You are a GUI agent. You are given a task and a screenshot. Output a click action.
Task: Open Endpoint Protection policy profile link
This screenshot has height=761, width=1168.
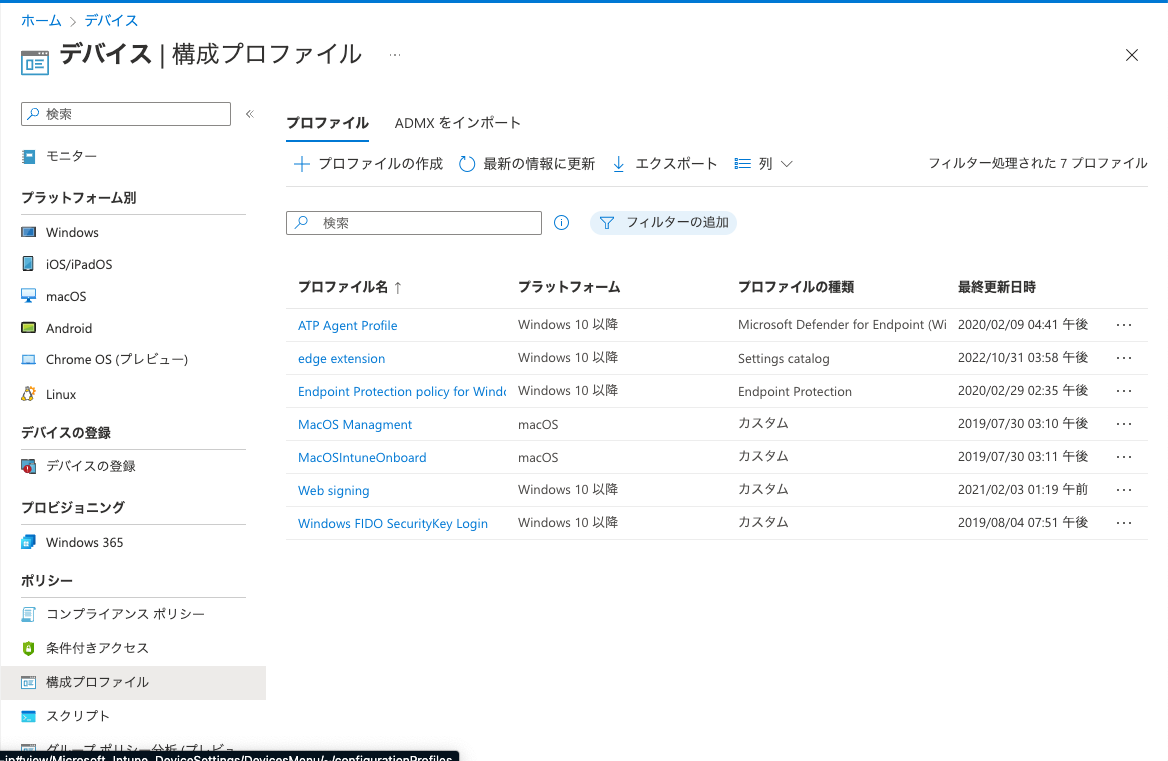(x=402, y=391)
